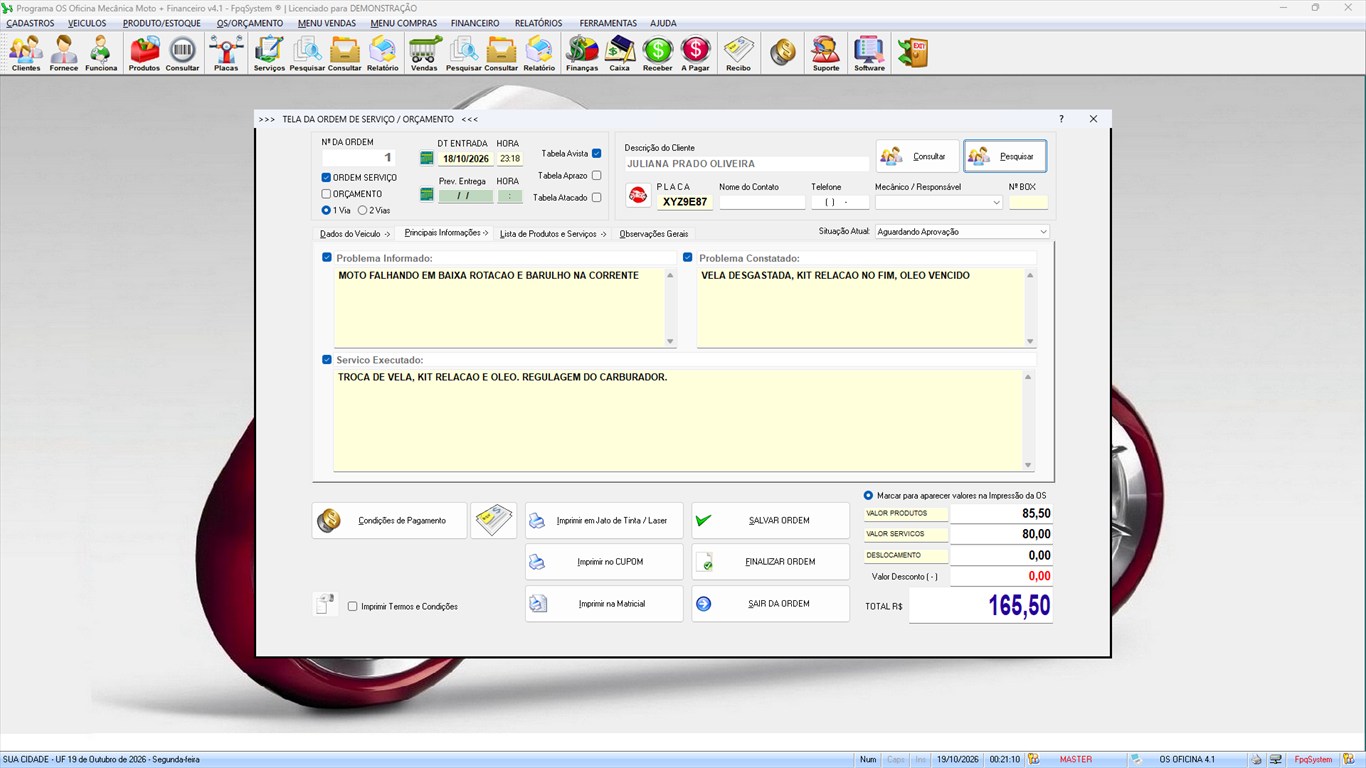Open the Lista de Produtos e Serviços tab
The image size is (1366, 768).
point(553,234)
